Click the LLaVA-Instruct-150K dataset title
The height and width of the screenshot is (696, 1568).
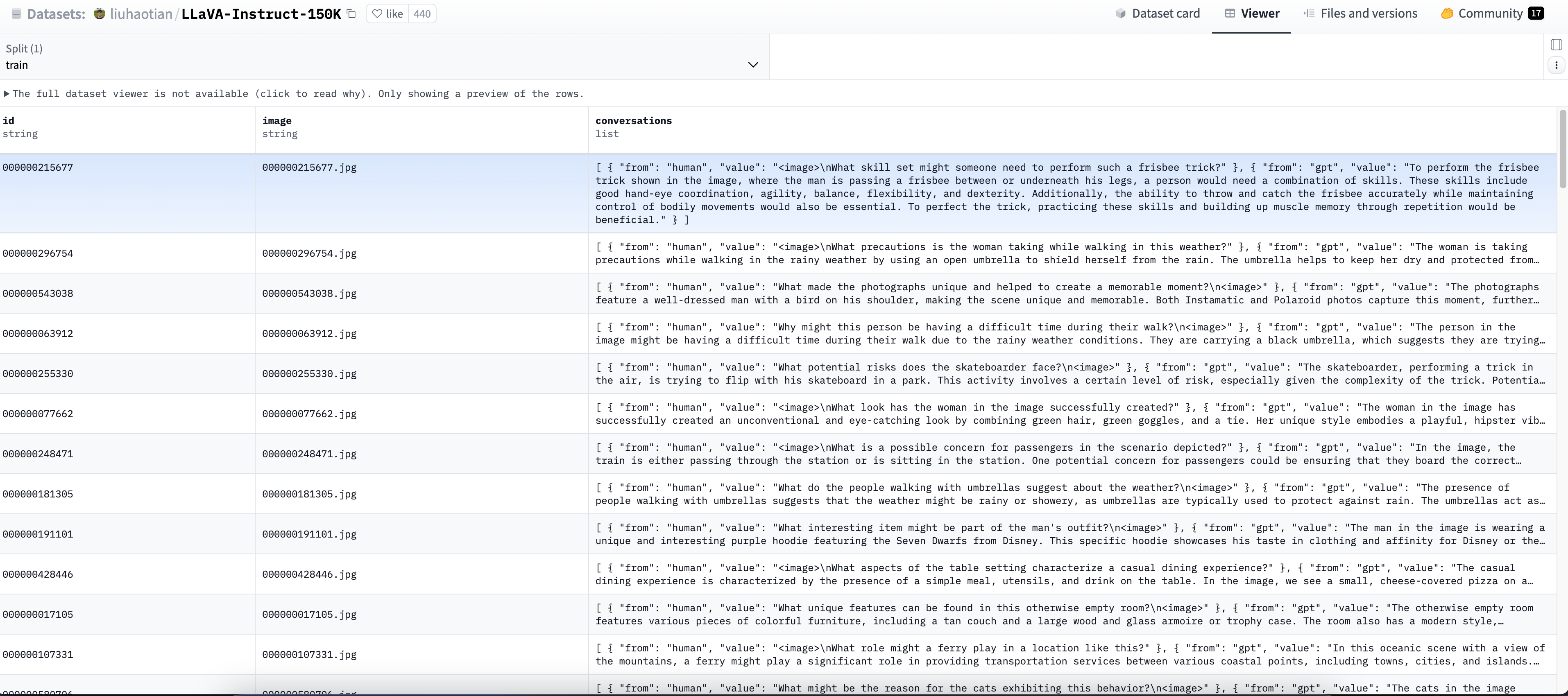[261, 14]
